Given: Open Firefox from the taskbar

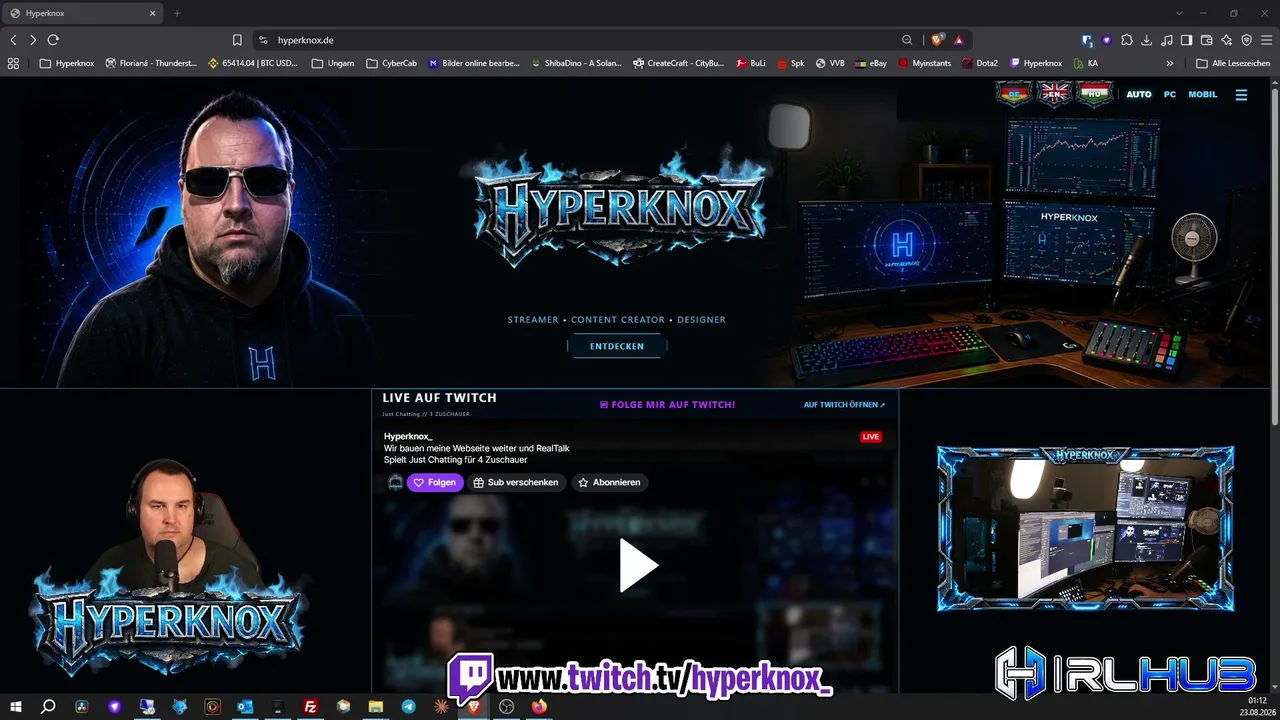Looking at the screenshot, I should point(539,707).
